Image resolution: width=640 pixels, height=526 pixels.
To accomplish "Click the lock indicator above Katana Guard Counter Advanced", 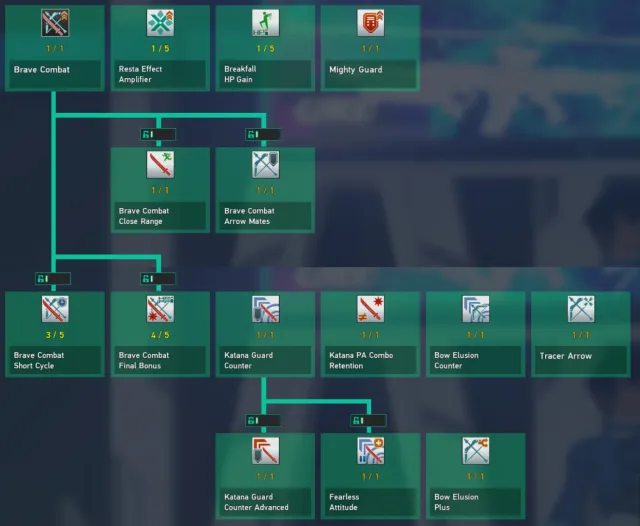I will [265, 420].
